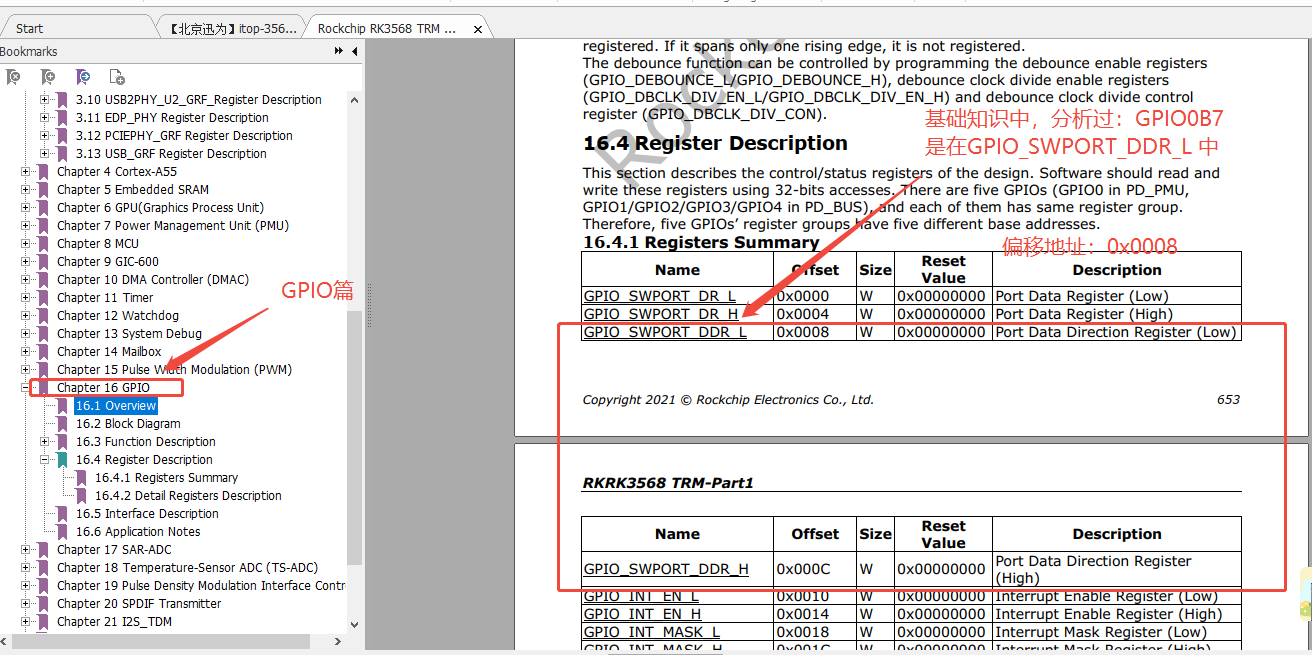Open bookmark 3.12 PCIEPHY_GRF Register Description
1312x655 pixels.
pyautogui.click(x=184, y=136)
